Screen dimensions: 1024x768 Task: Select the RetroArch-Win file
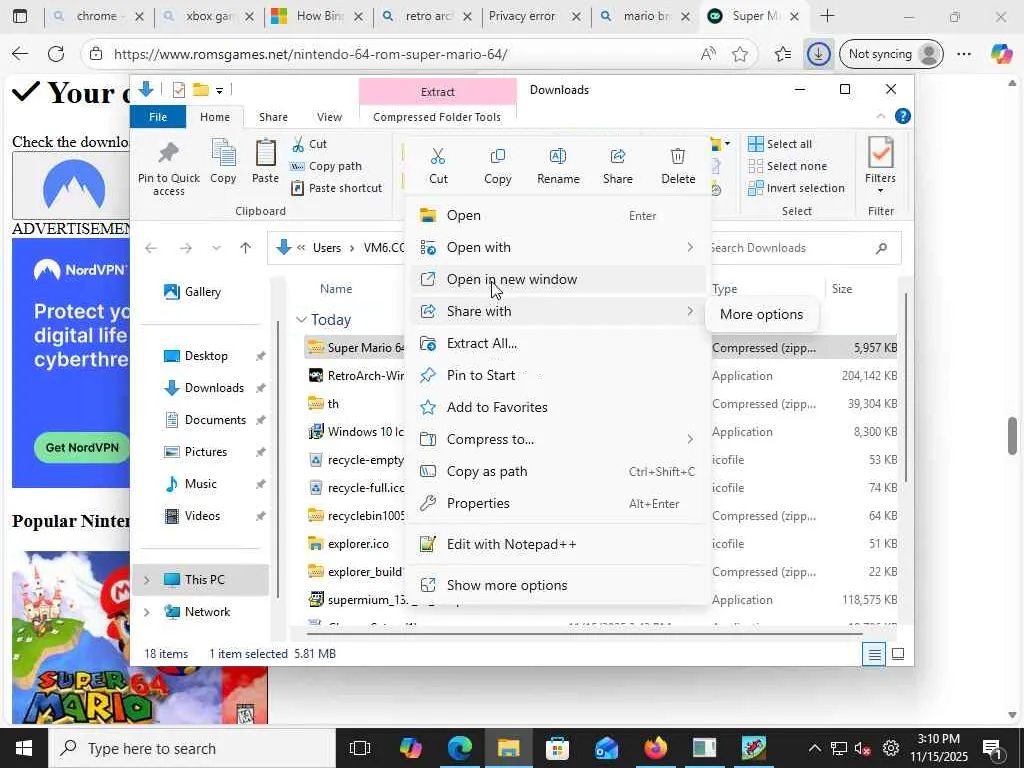pos(356,376)
